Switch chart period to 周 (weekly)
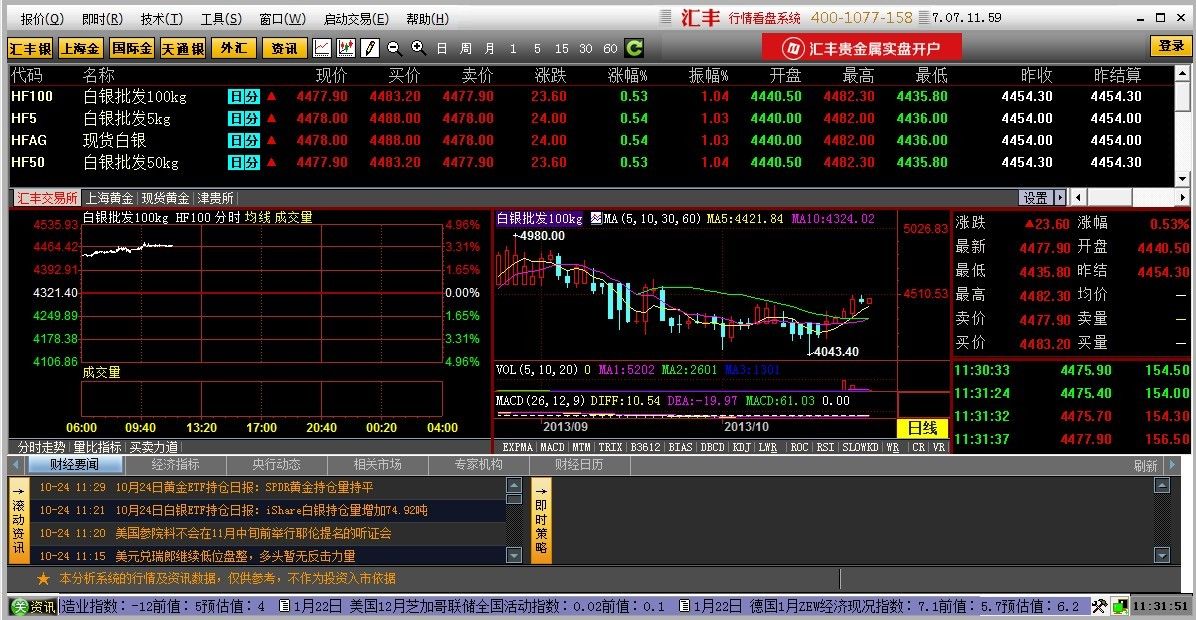1196x620 pixels. point(466,48)
